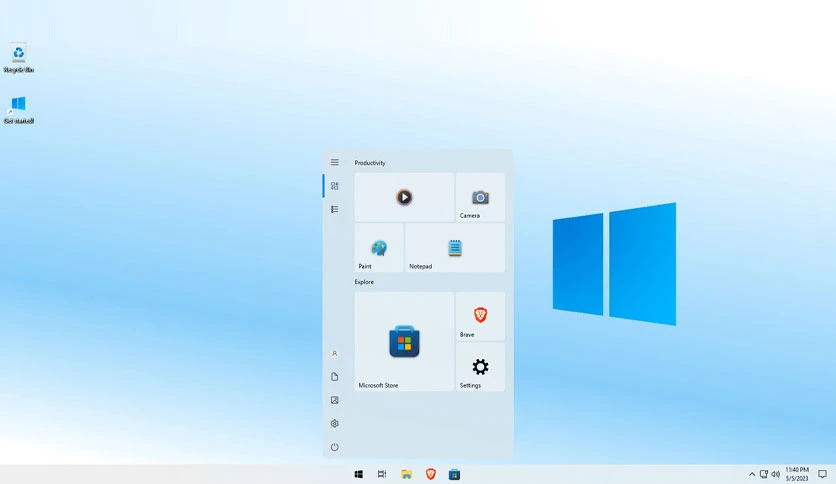Screen dimensions: 836x484
Task: Click the Windows Start button on taskbar
Action: pyautogui.click(x=359, y=474)
